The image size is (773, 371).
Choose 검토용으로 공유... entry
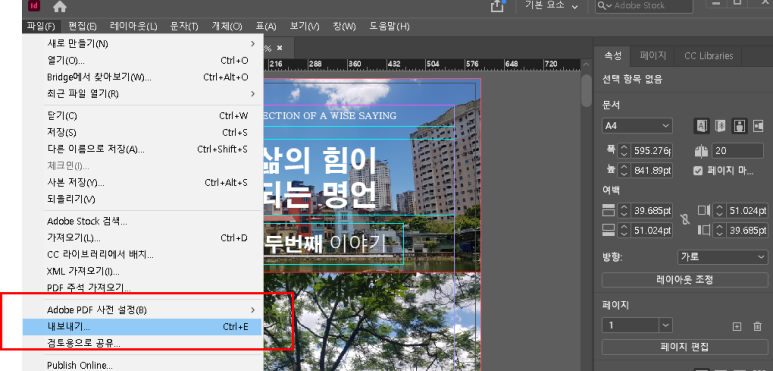tap(142, 343)
